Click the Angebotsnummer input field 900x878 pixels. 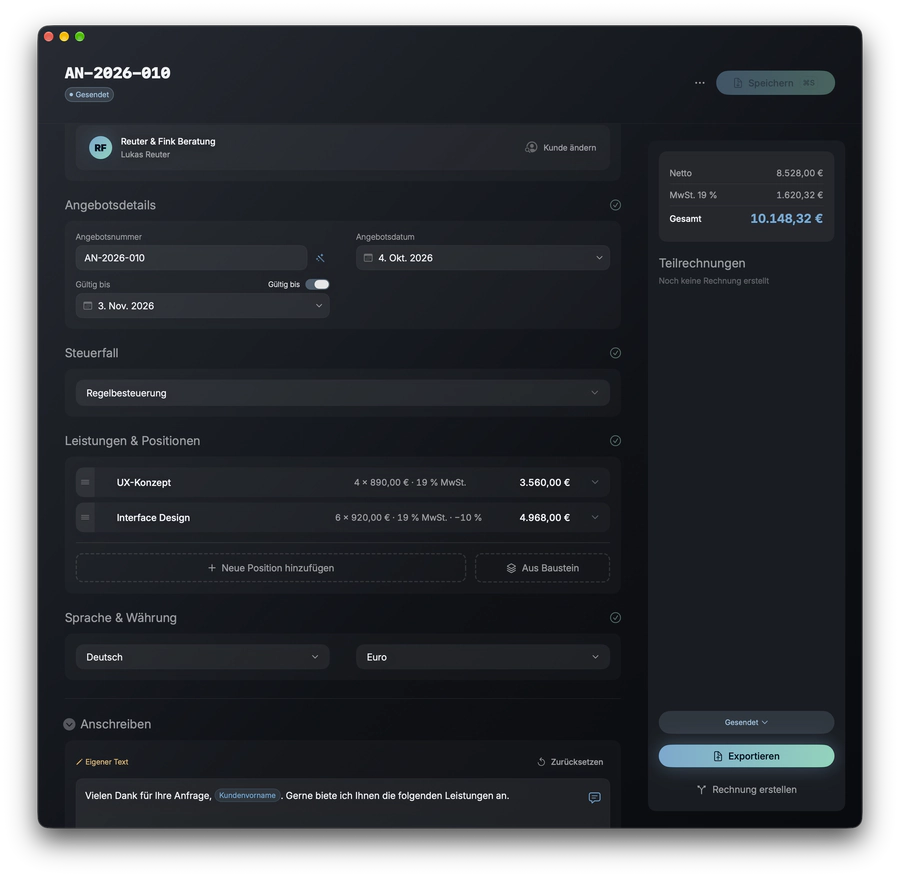(x=191, y=258)
